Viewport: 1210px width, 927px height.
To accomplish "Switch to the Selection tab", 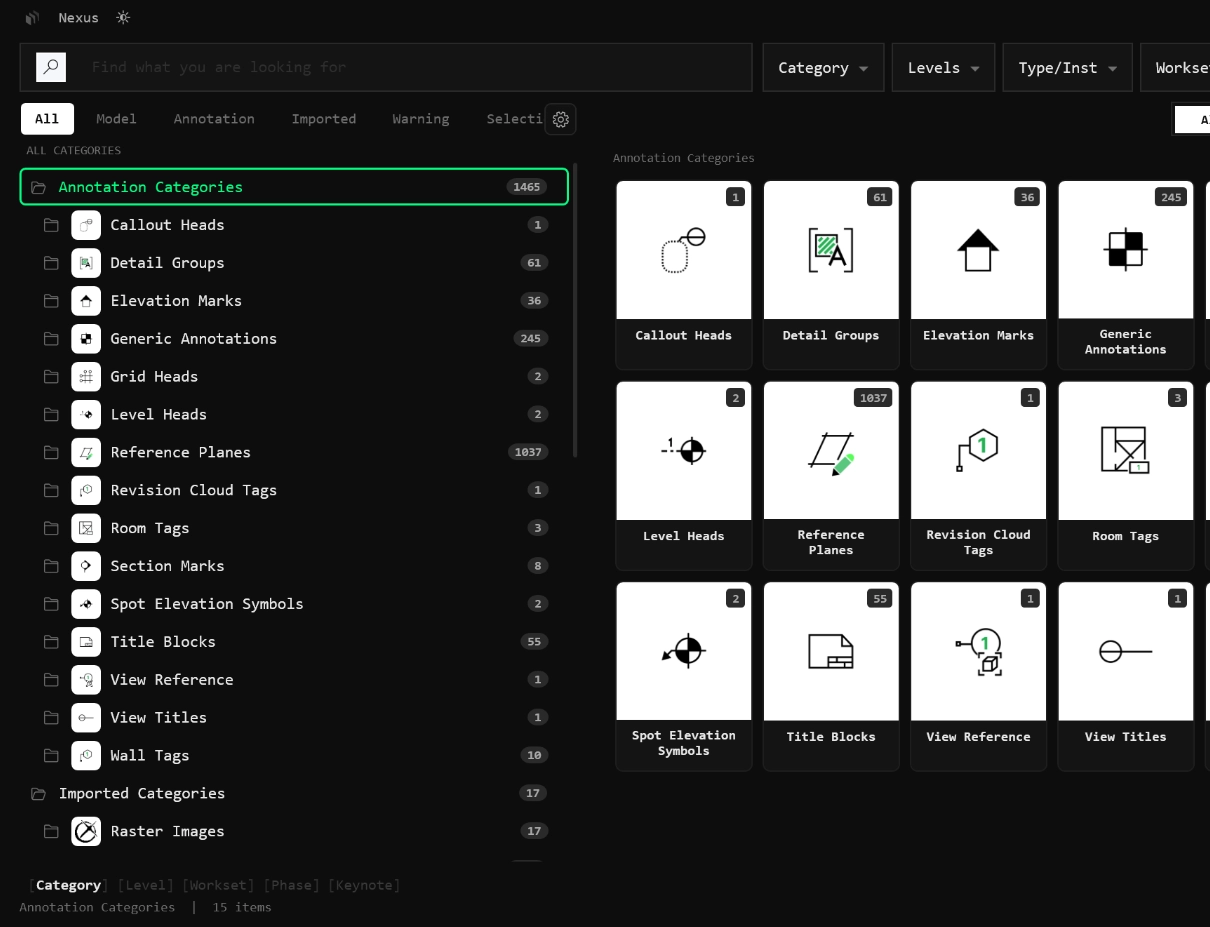I will click(x=514, y=119).
